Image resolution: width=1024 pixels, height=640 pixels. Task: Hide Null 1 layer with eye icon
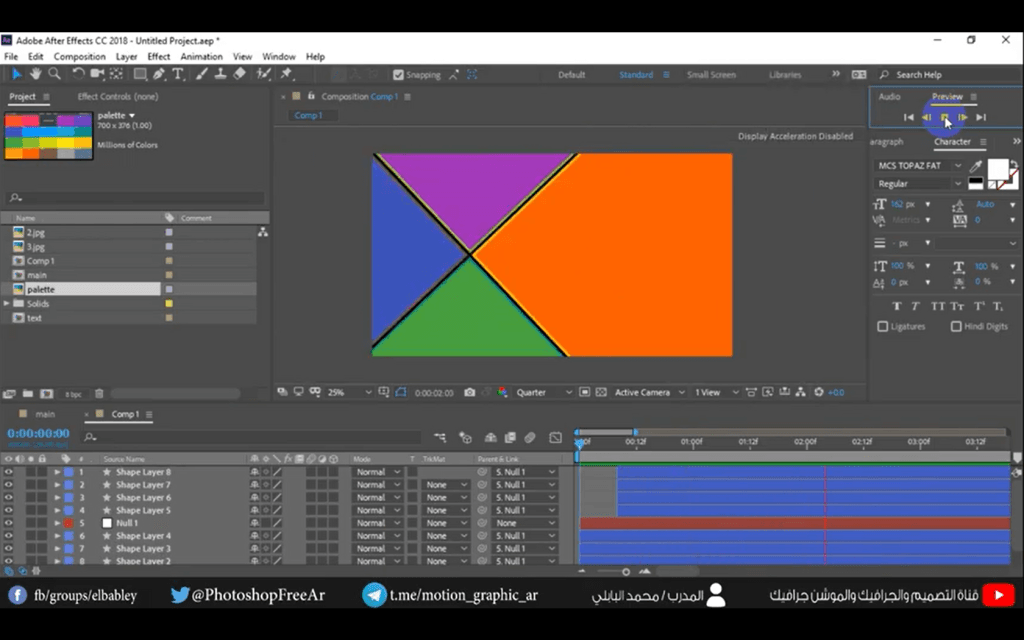tap(8, 523)
